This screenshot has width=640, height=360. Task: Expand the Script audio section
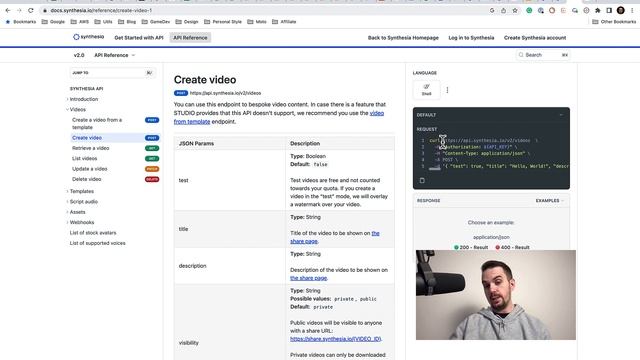pos(83,202)
